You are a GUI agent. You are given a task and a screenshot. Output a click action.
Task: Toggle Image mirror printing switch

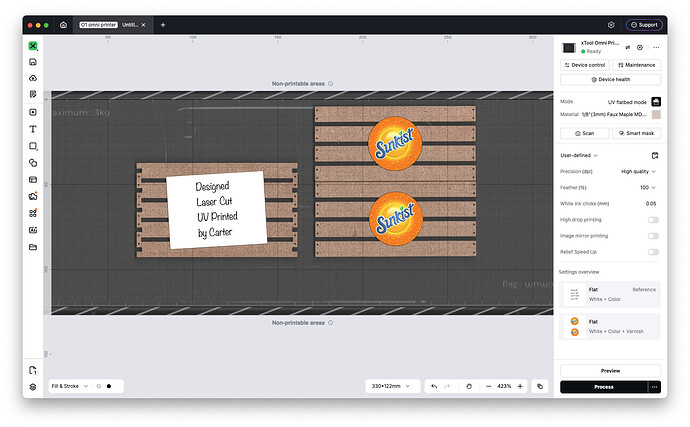click(x=653, y=236)
